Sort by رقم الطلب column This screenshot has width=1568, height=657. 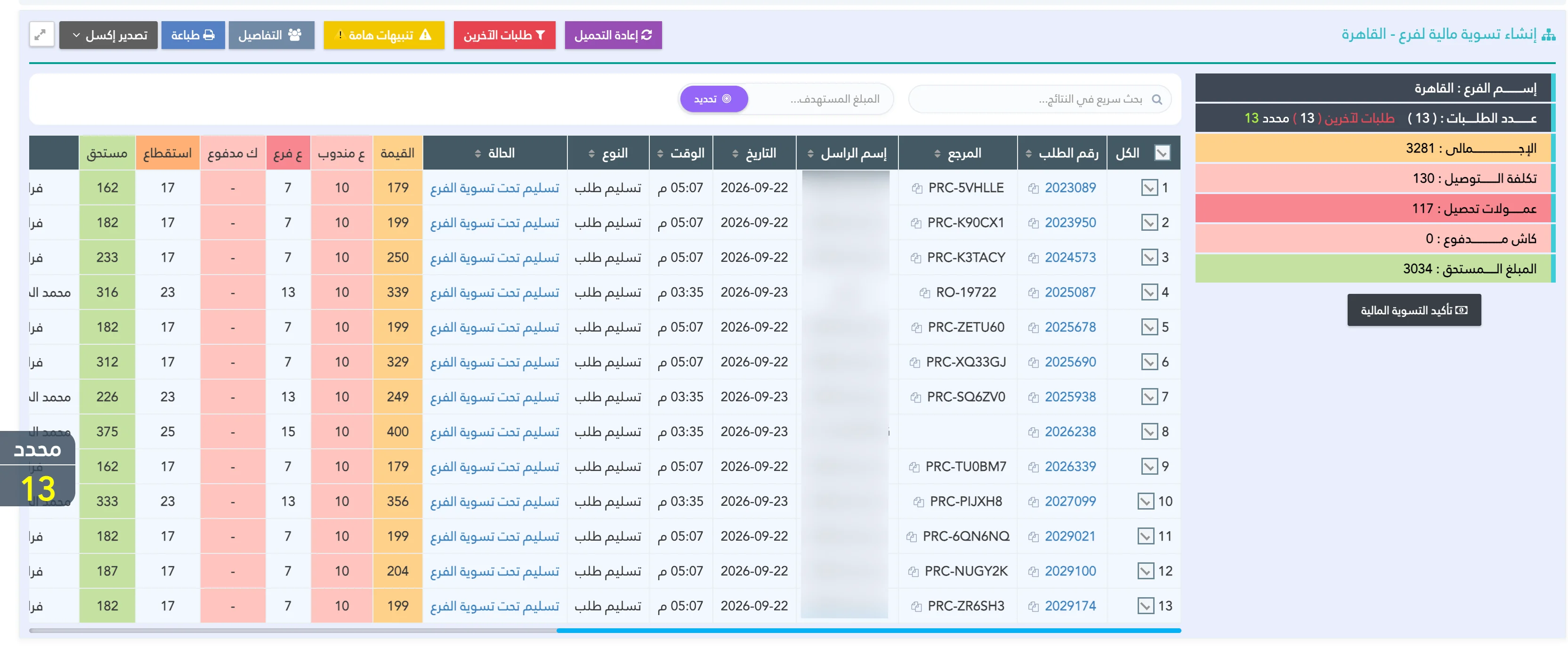click(1062, 153)
